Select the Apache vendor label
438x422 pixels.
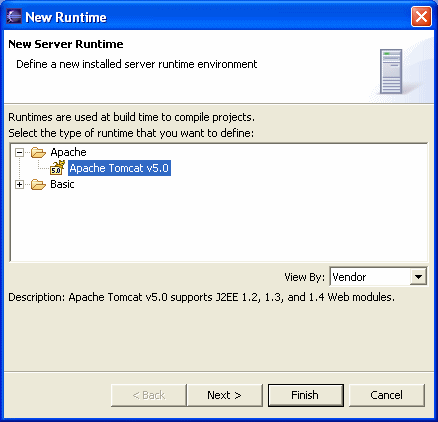68,152
